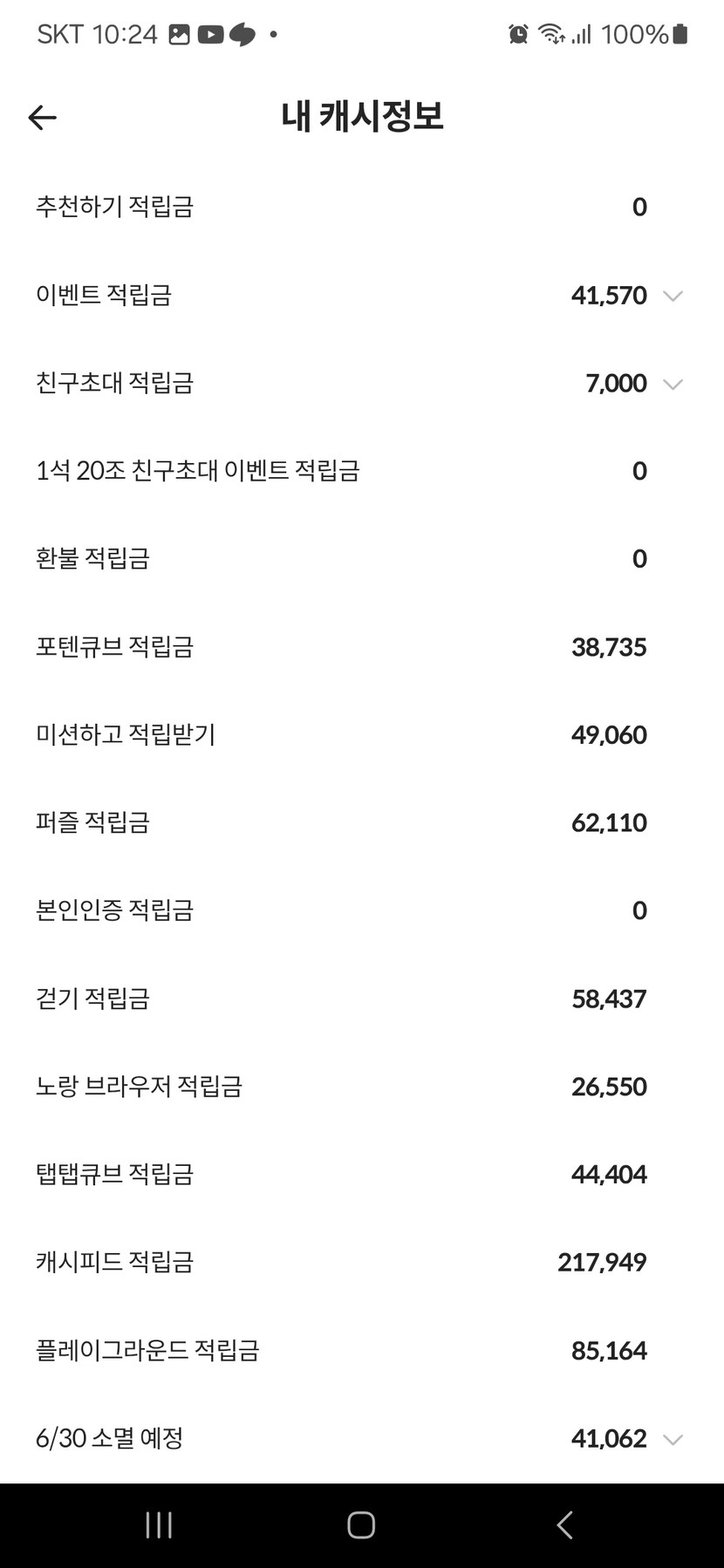Screen dimensions: 724x1568
Task: Tap the gallery notification icon
Action: [x=179, y=34]
